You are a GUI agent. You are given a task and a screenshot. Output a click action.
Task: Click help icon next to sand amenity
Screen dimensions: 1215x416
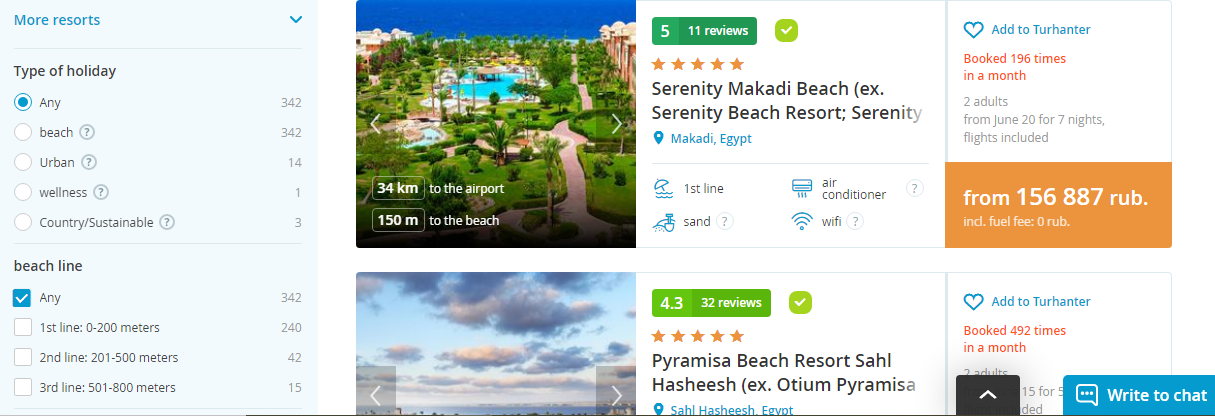pos(725,221)
